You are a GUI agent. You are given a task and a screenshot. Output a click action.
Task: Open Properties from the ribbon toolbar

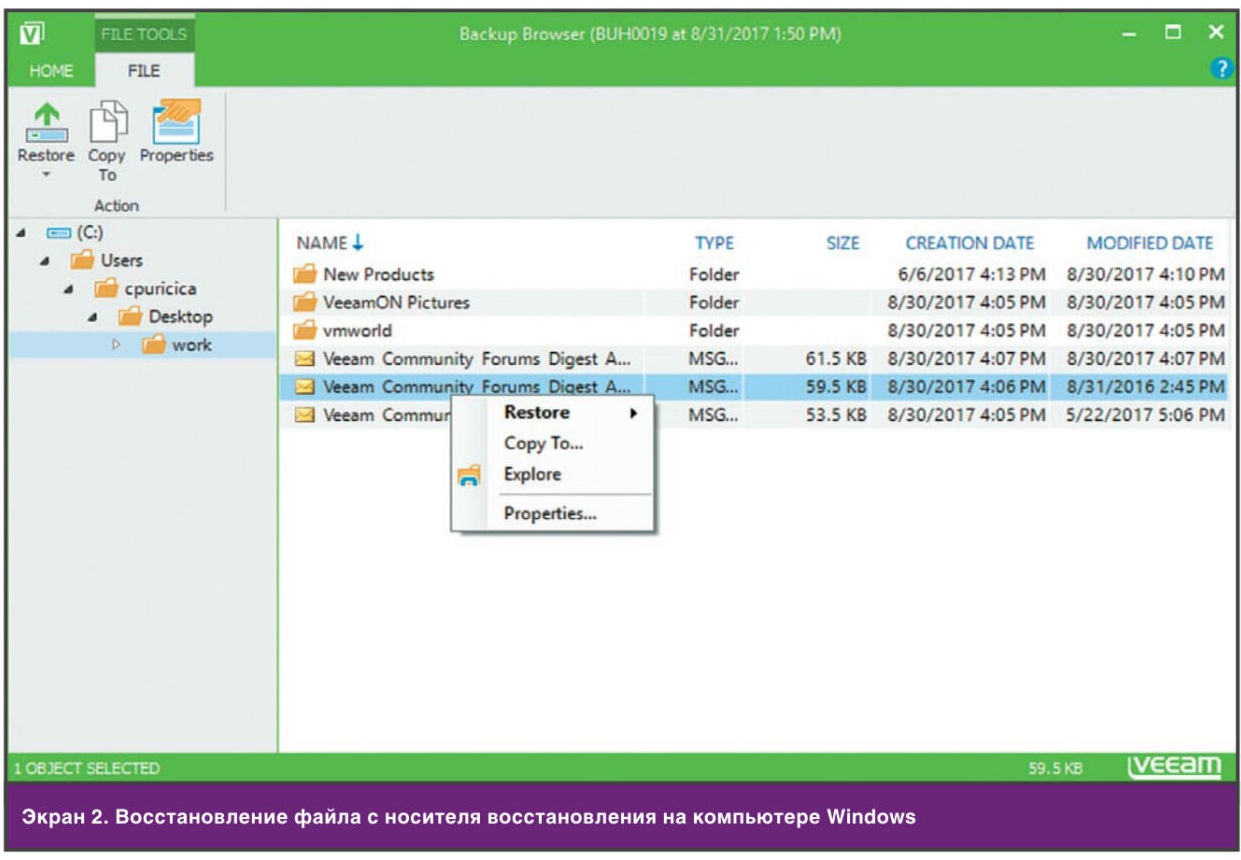(176, 121)
